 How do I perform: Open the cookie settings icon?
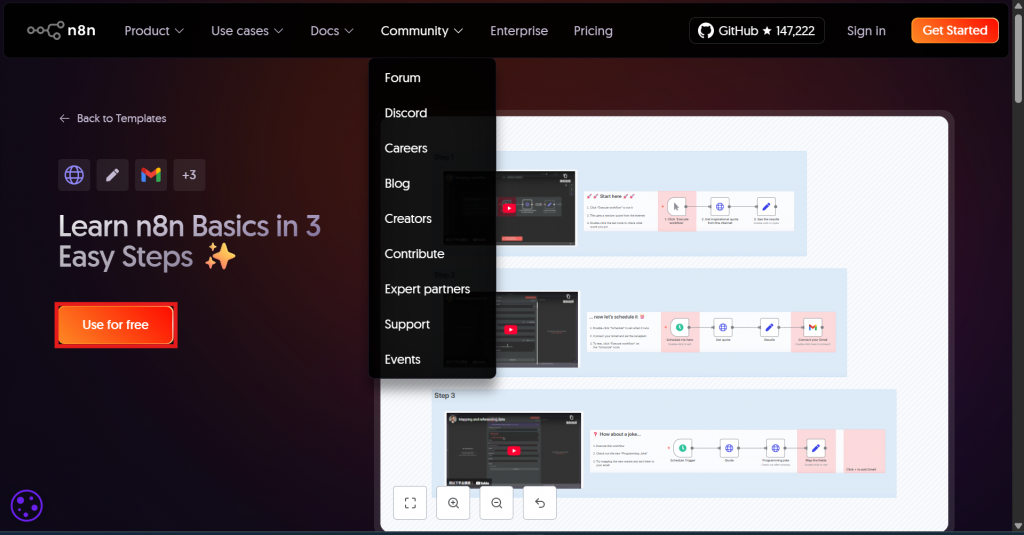coord(27,506)
